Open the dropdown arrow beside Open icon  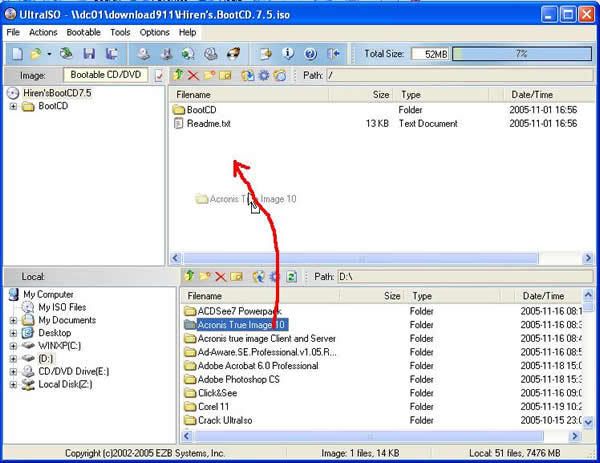(49, 54)
